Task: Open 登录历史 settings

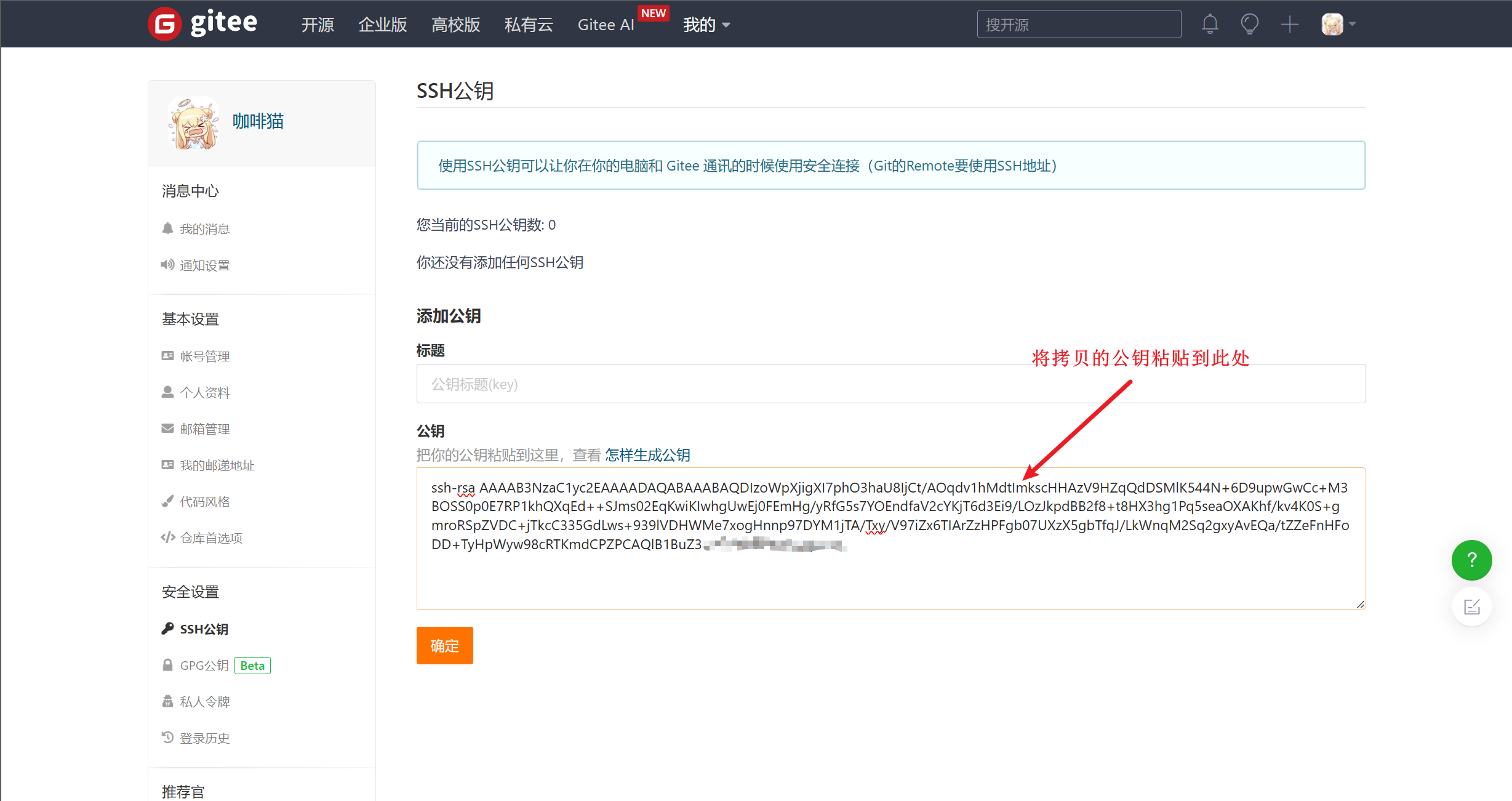Action: (204, 738)
